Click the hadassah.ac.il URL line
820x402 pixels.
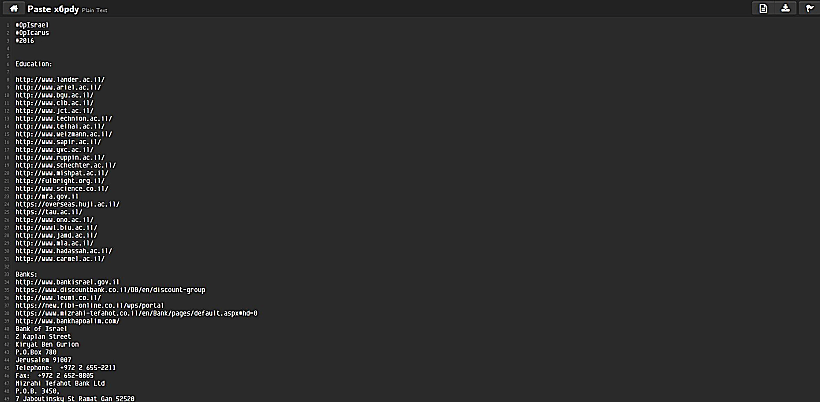[64, 250]
